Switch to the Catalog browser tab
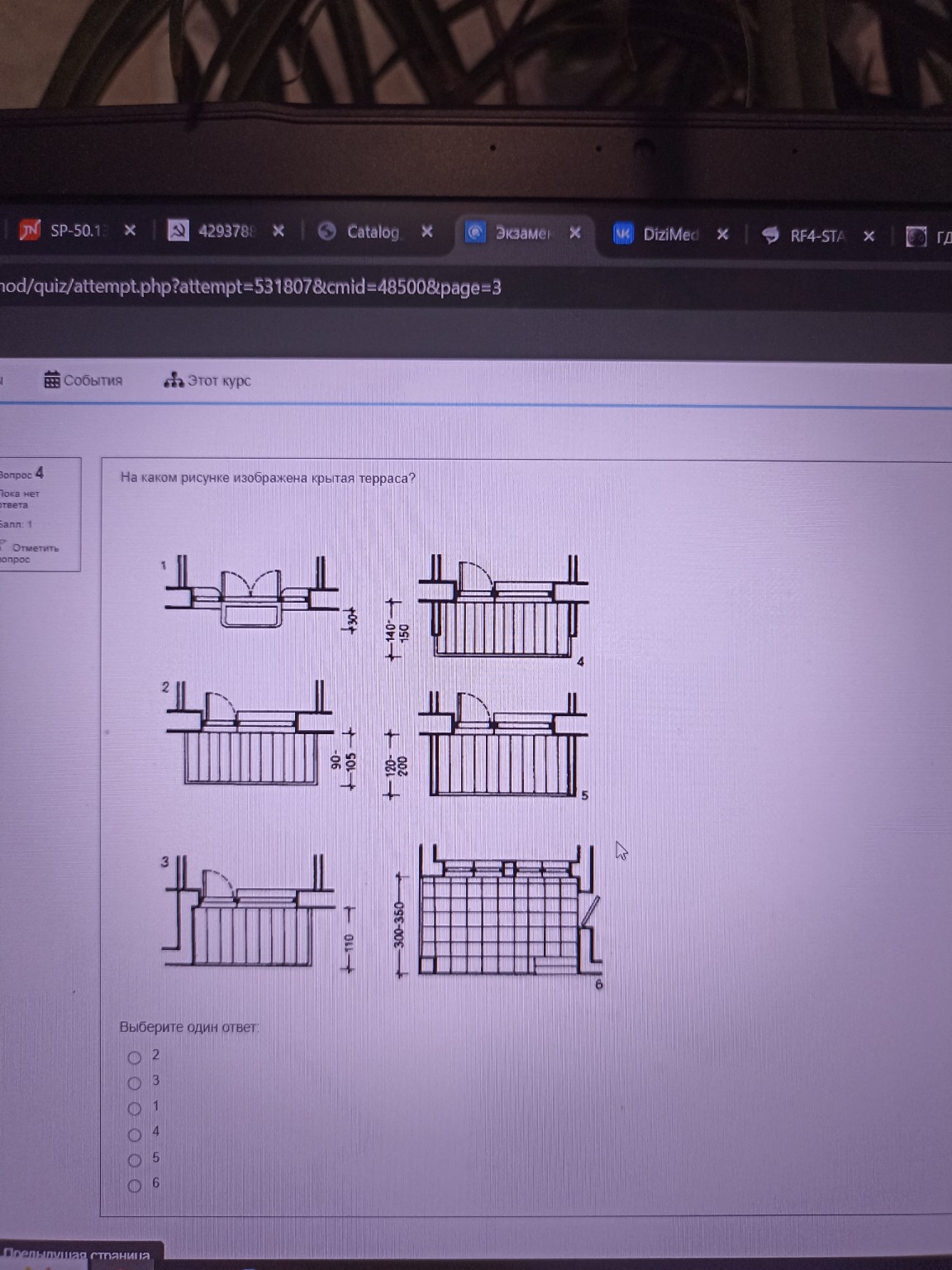Viewport: 952px width, 1270px height. (x=373, y=232)
